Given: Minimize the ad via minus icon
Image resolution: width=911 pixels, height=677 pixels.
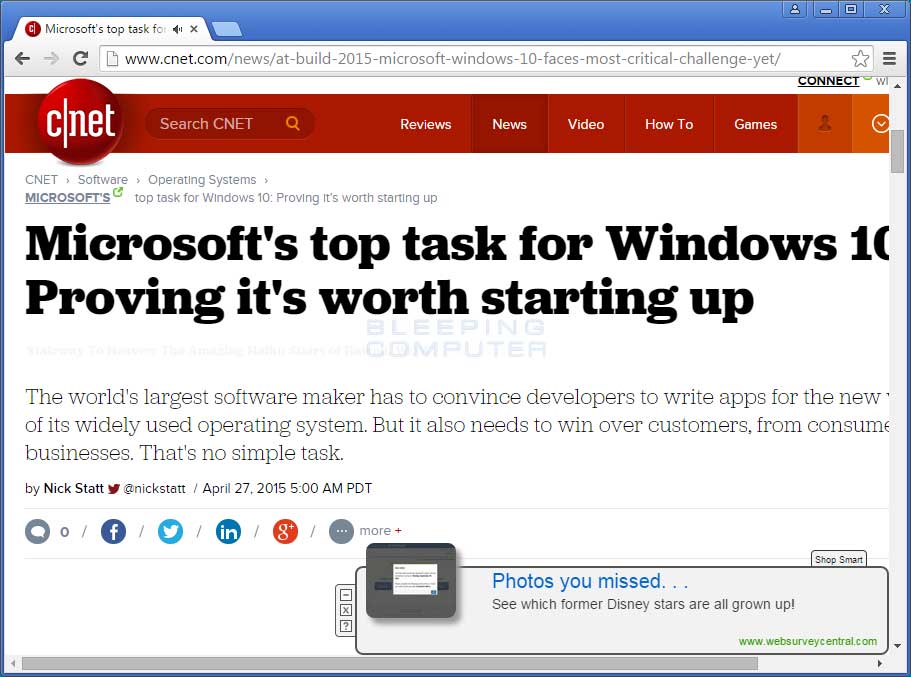Looking at the screenshot, I should click(346, 594).
